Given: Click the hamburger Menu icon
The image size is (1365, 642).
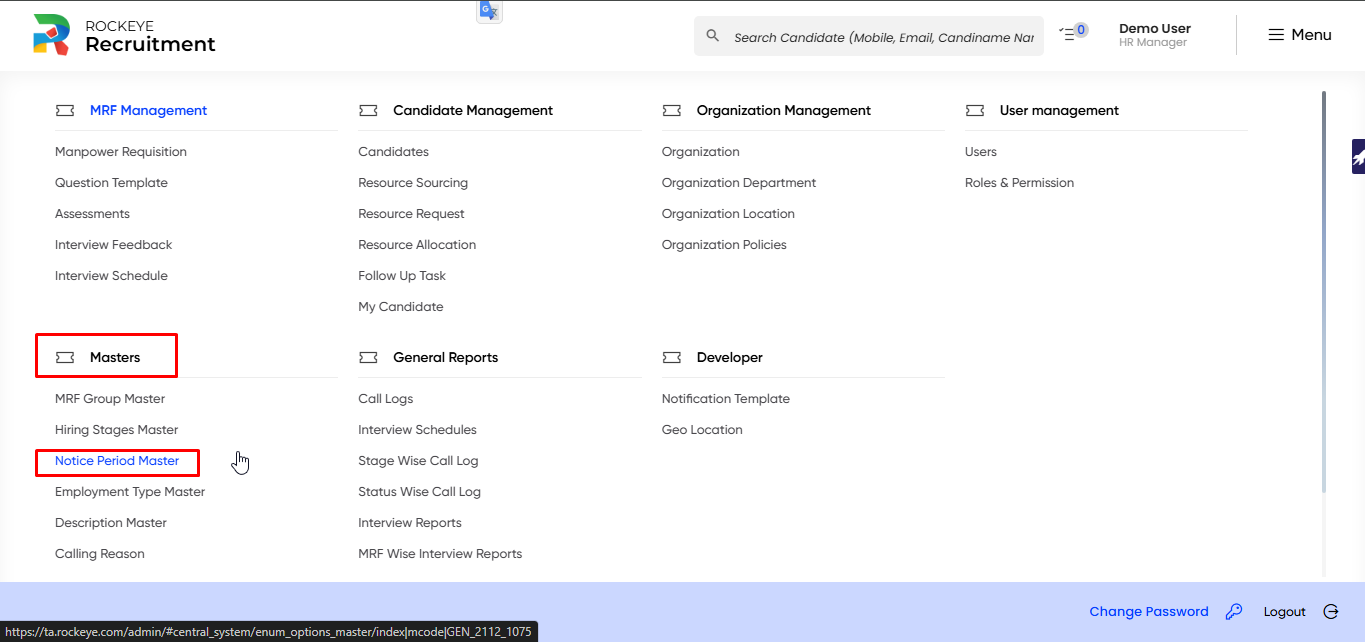Looking at the screenshot, I should 1276,35.
